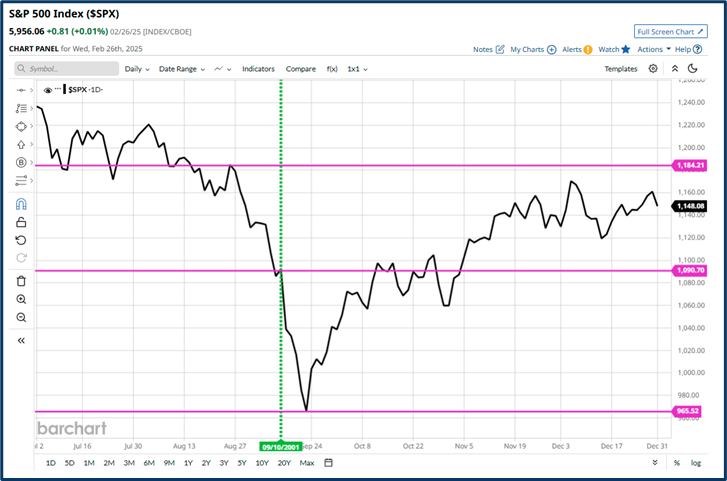
Task: Open the calendar date picker icon
Action: coord(329,463)
